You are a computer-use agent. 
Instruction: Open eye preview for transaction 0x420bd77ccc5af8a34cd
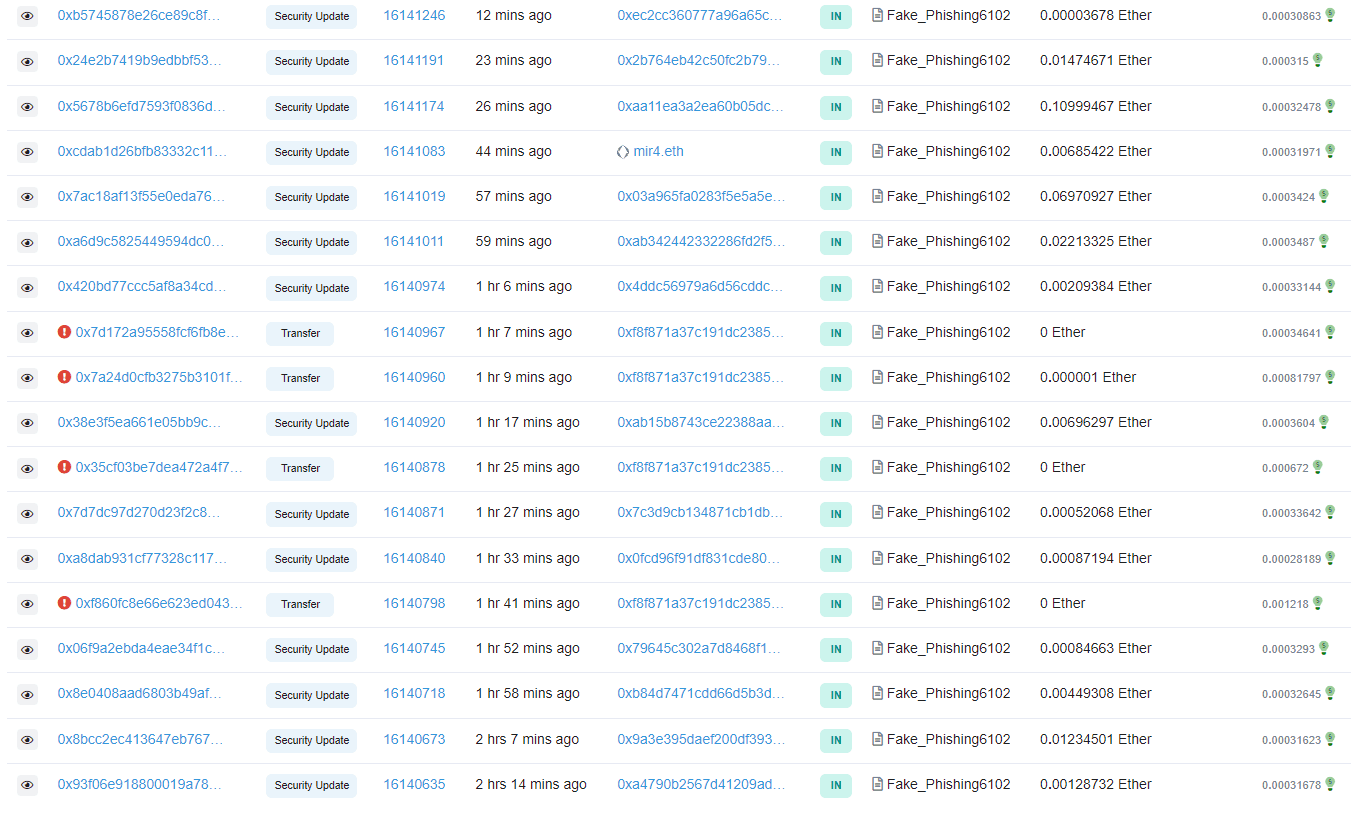[x=27, y=287]
